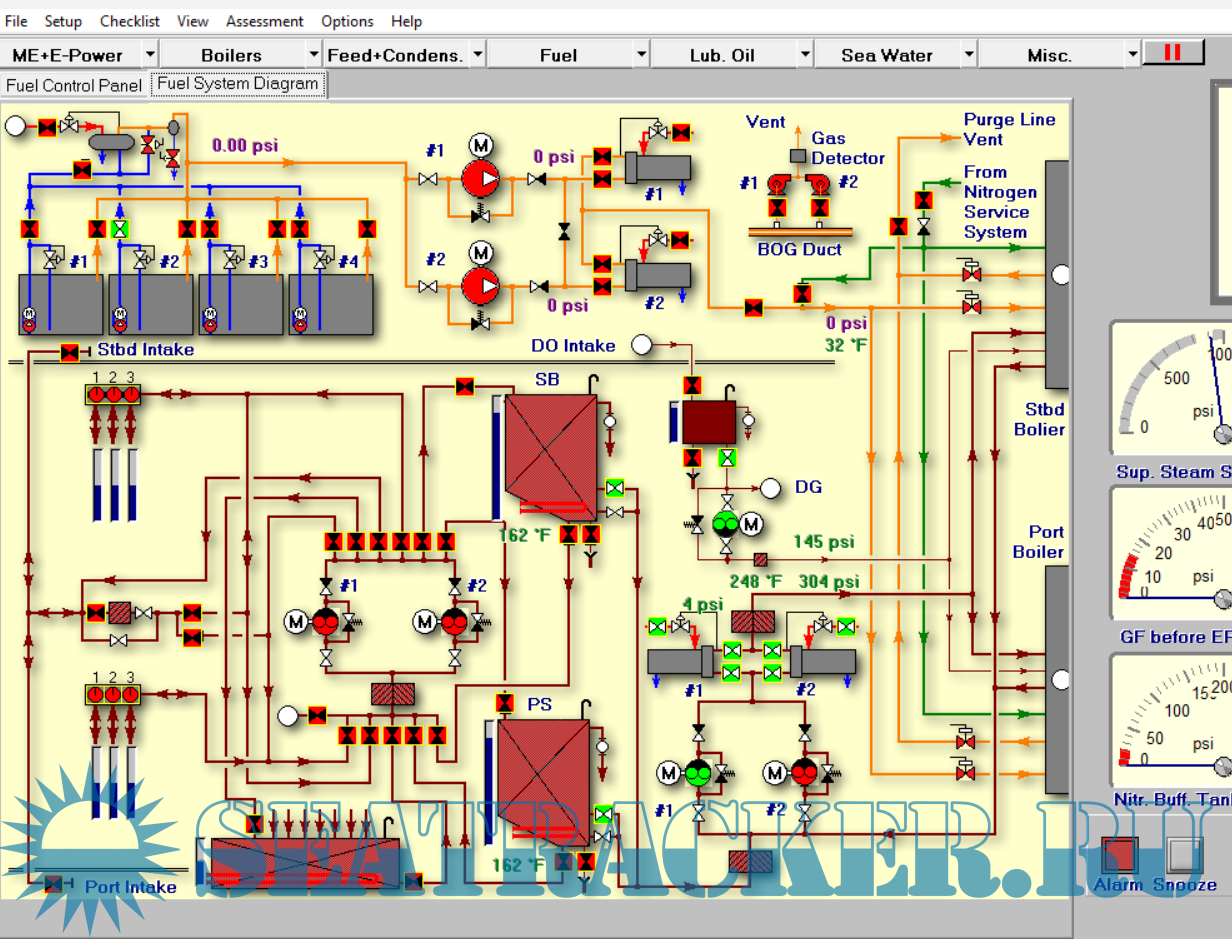Image resolution: width=1232 pixels, height=939 pixels.
Task: Click the Boilers toolbar button
Action: pos(231,55)
